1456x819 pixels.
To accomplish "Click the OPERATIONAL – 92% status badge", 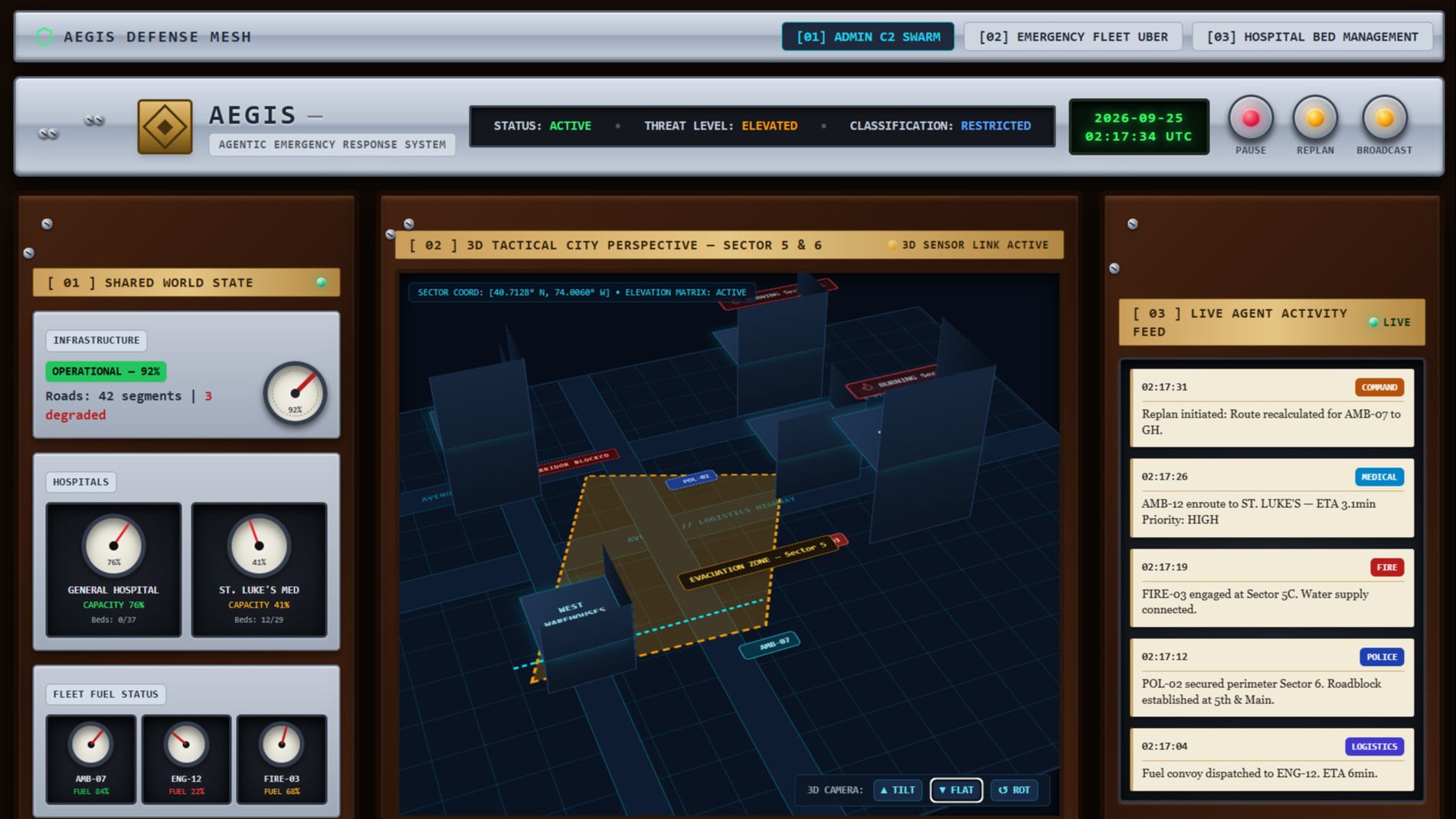I will [x=106, y=372].
